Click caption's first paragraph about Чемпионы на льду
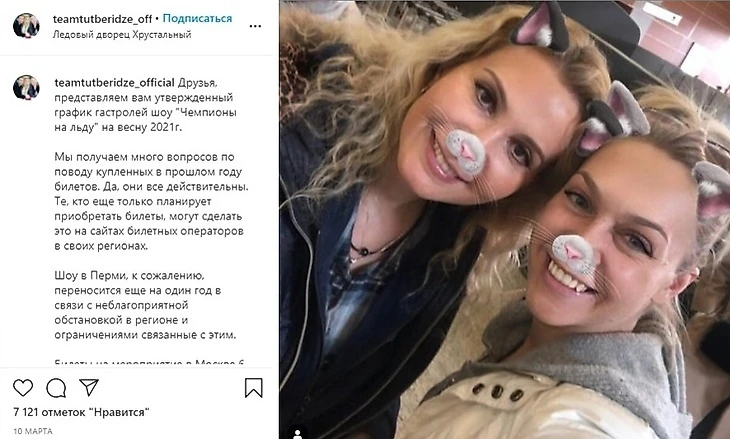 145,105
